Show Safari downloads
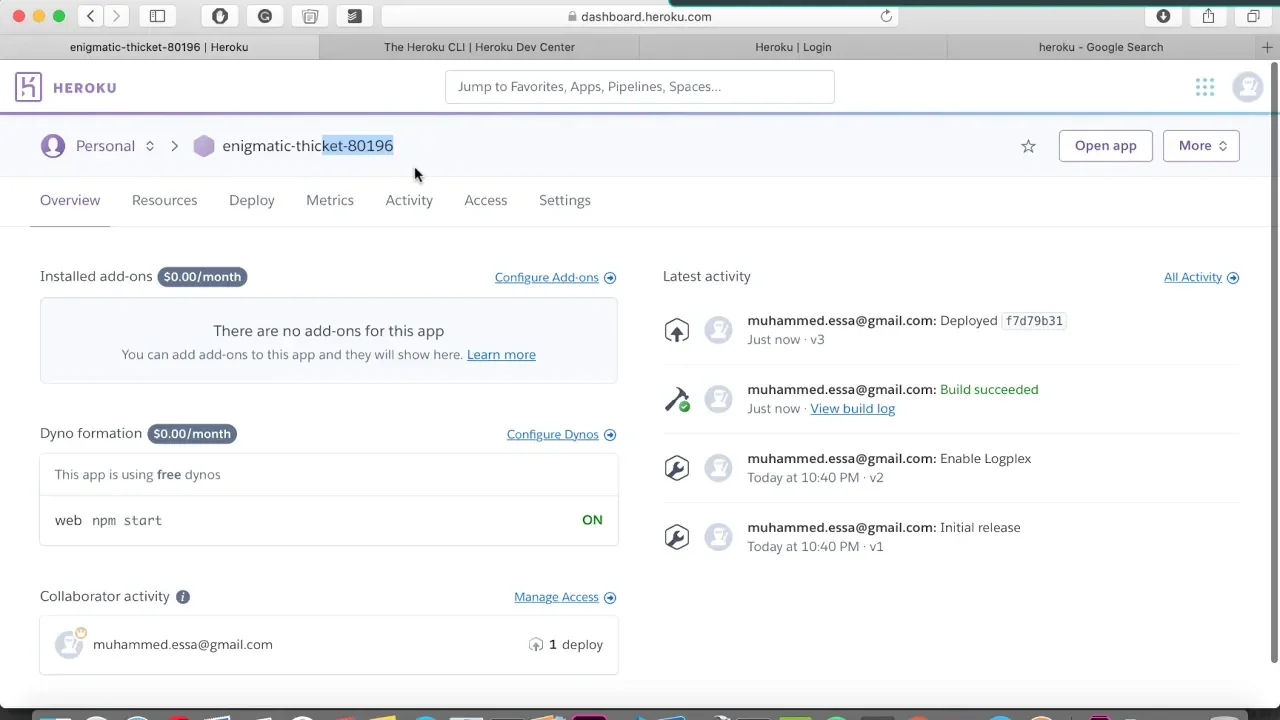The height and width of the screenshot is (720, 1280). tap(1163, 16)
